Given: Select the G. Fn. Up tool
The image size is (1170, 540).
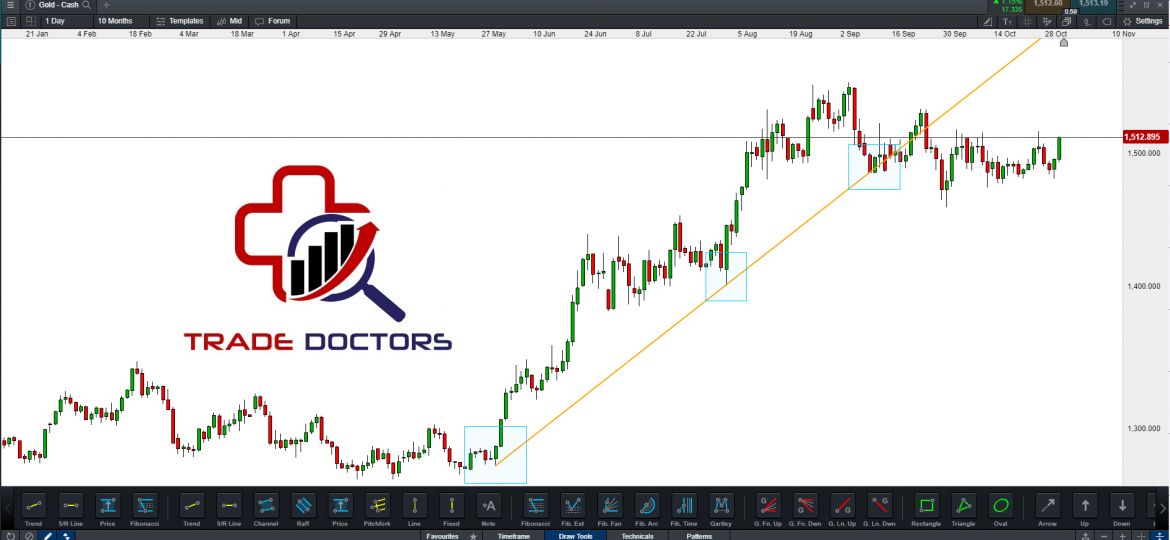Looking at the screenshot, I should pos(768,506).
